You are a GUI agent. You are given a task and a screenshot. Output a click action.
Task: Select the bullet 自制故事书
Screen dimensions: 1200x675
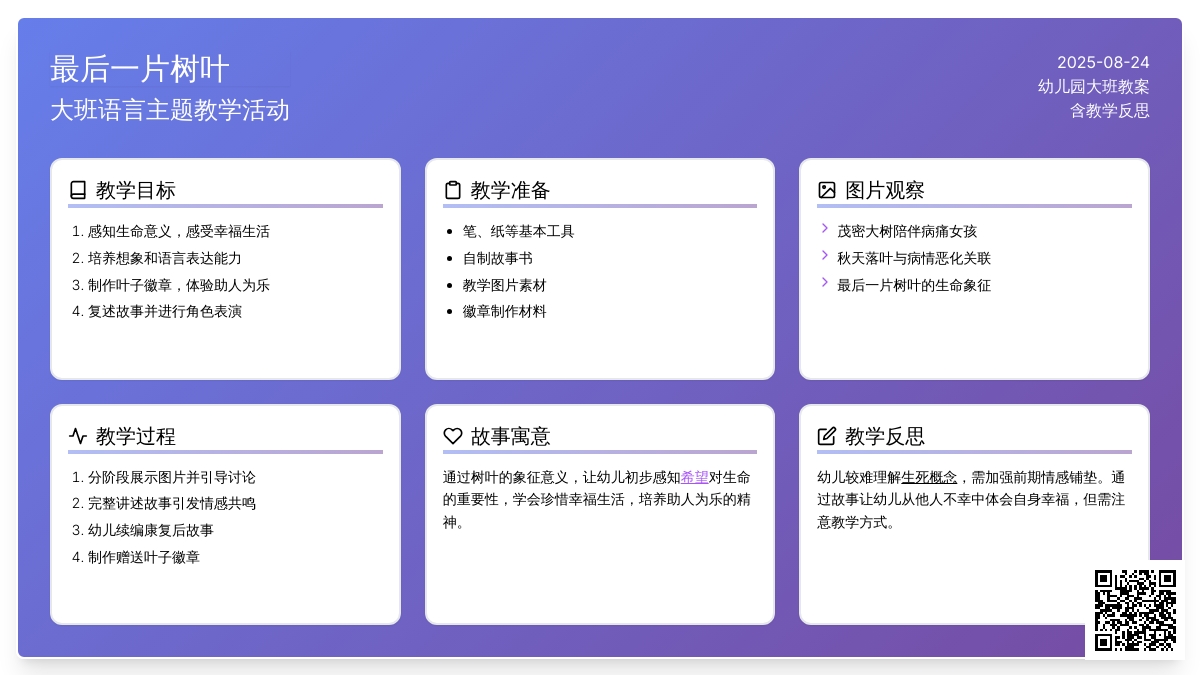point(497,258)
